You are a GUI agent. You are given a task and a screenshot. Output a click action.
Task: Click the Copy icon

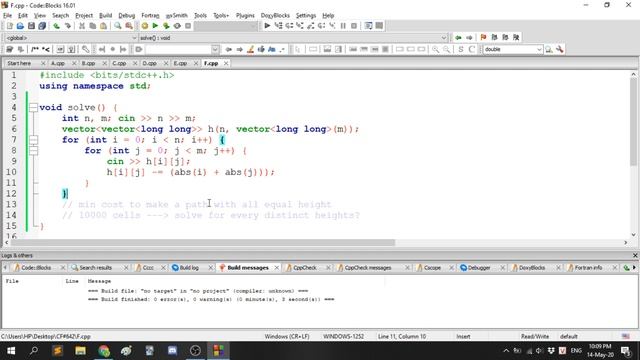[x=93, y=26]
